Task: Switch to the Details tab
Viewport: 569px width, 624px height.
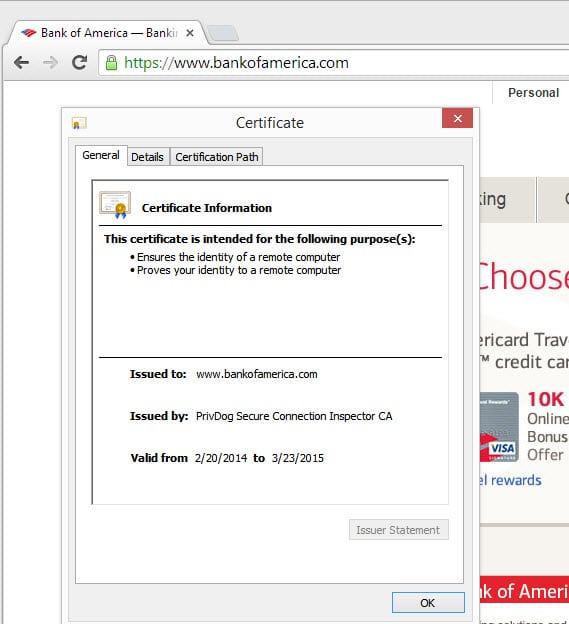Action: (148, 157)
